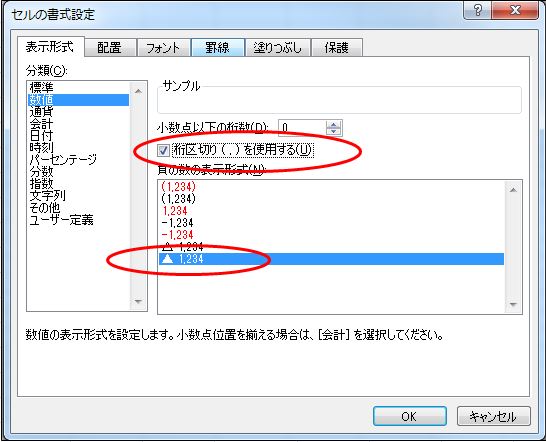This screenshot has width=546, height=442.
Task: Click up arrow of 分類 list scrollbar
Action: (138, 91)
